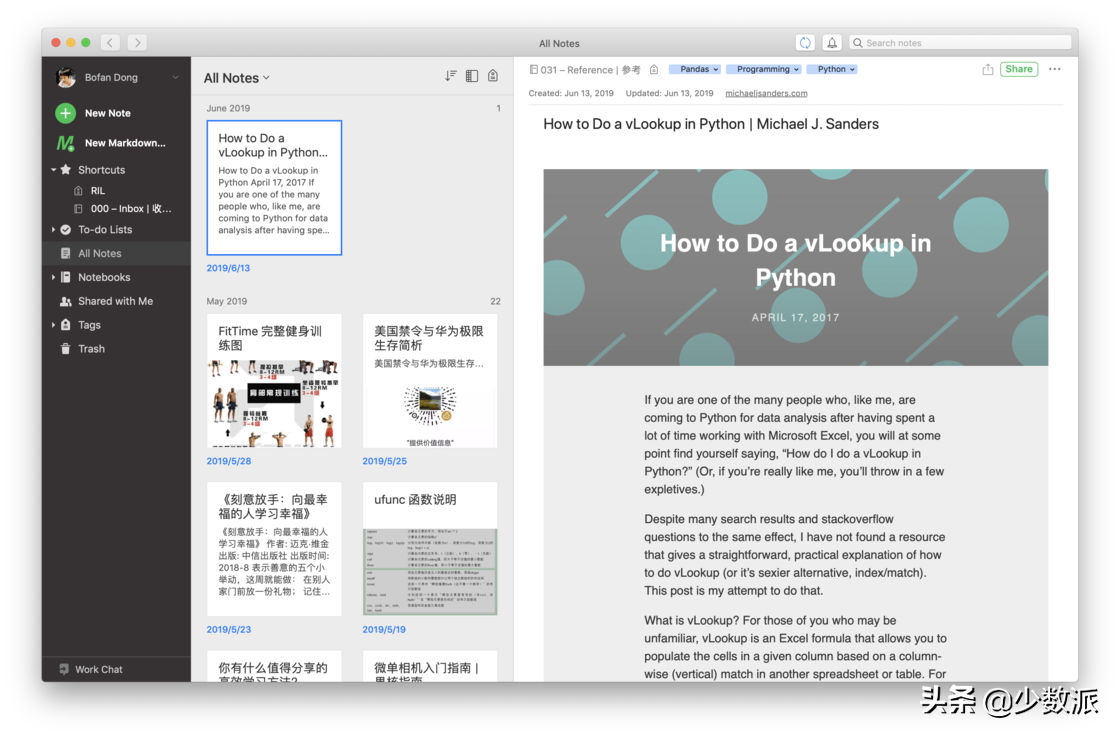Image resolution: width=1120 pixels, height=737 pixels.
Task: Create a New Markdown note
Action: [111, 143]
